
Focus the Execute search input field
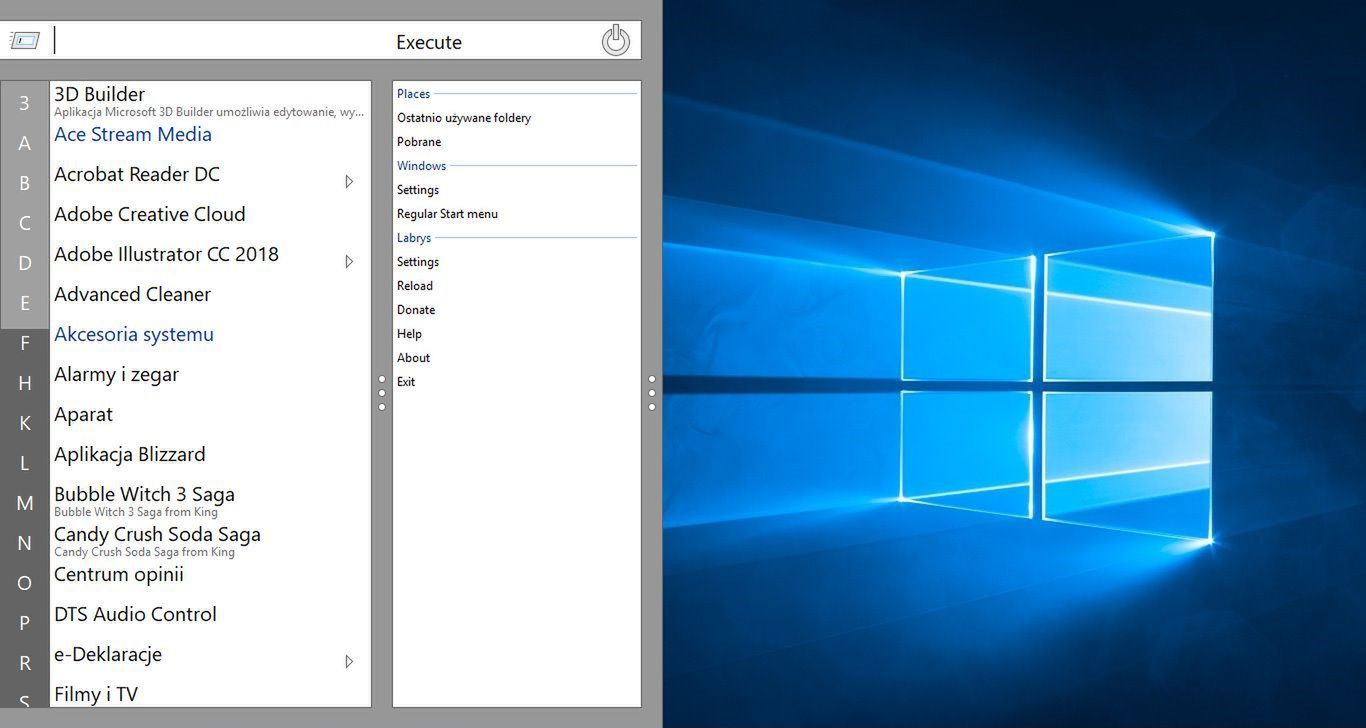[x=320, y=41]
